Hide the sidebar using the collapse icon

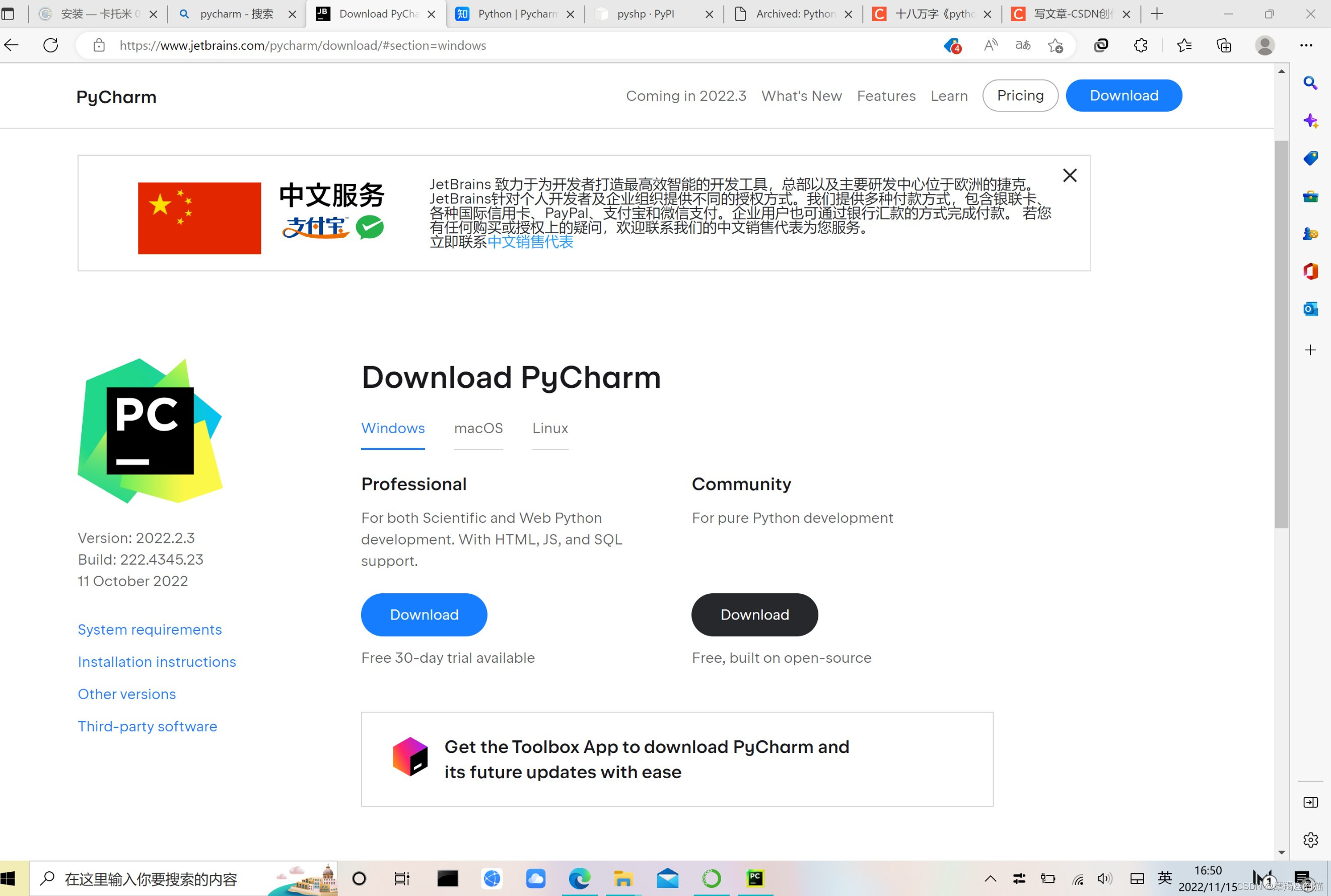1310,802
